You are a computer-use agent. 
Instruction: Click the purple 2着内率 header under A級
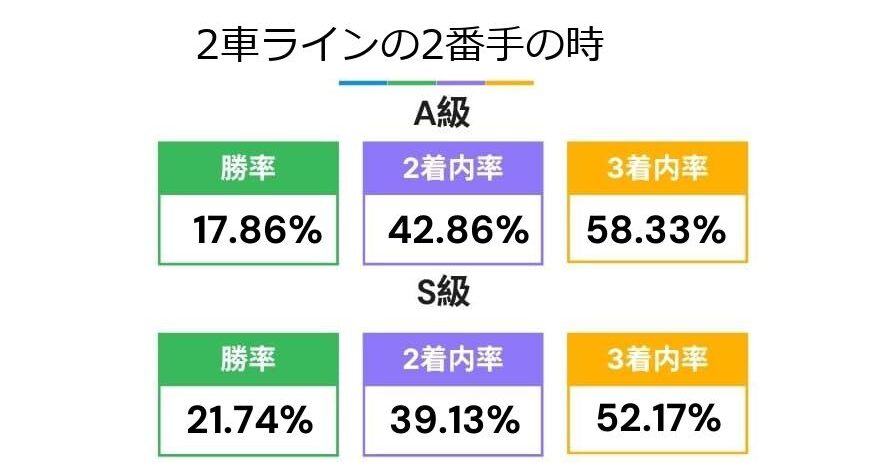[453, 168]
